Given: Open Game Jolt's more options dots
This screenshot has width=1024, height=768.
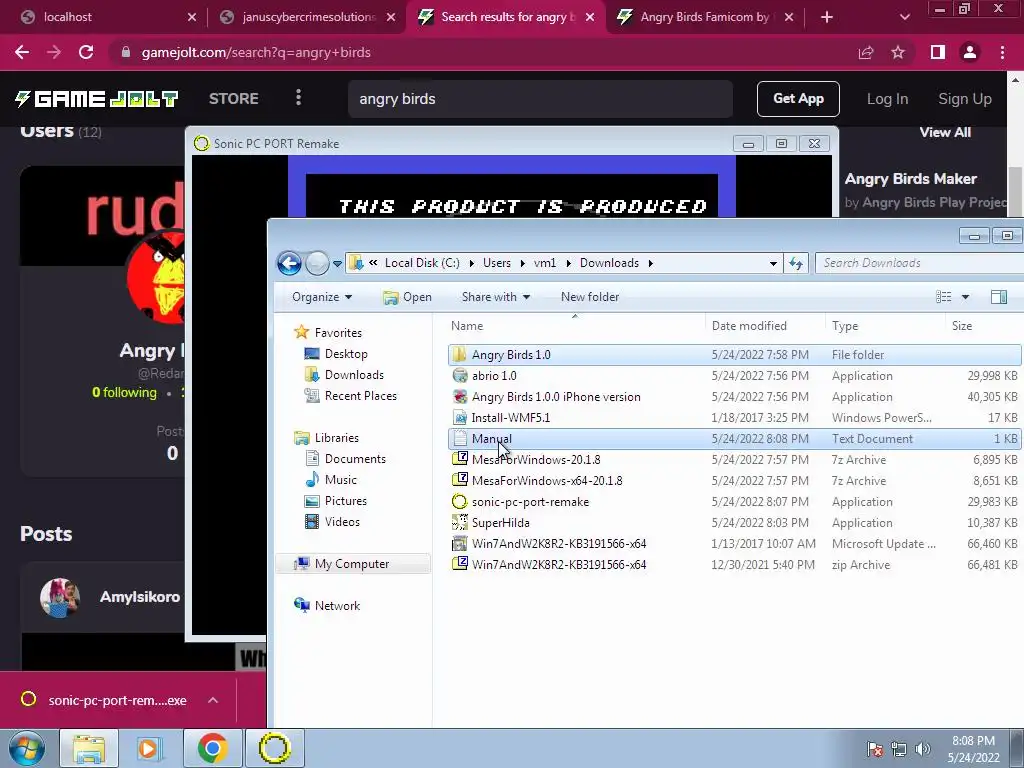Looking at the screenshot, I should (298, 98).
